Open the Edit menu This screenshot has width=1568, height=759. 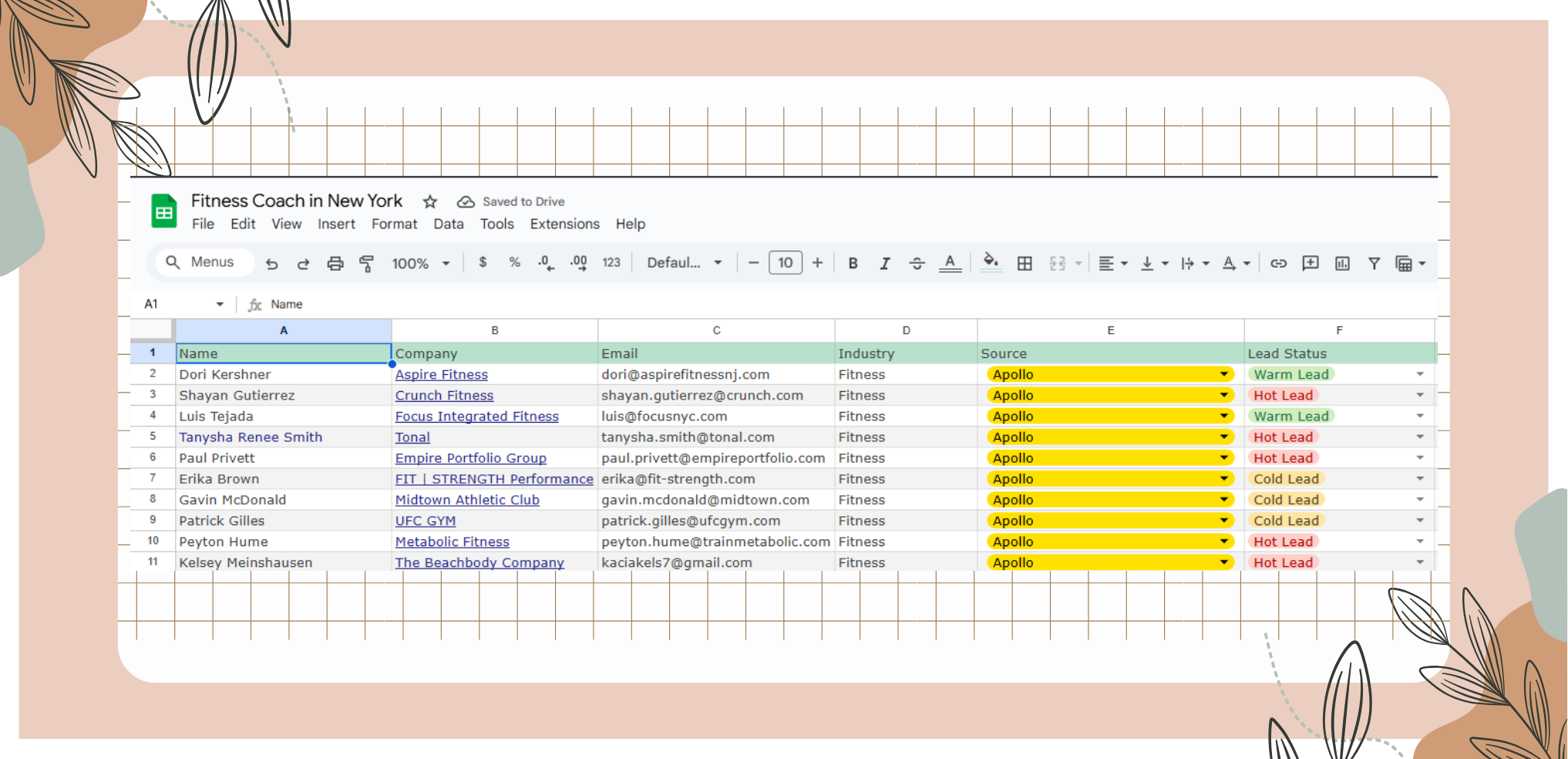tap(243, 224)
